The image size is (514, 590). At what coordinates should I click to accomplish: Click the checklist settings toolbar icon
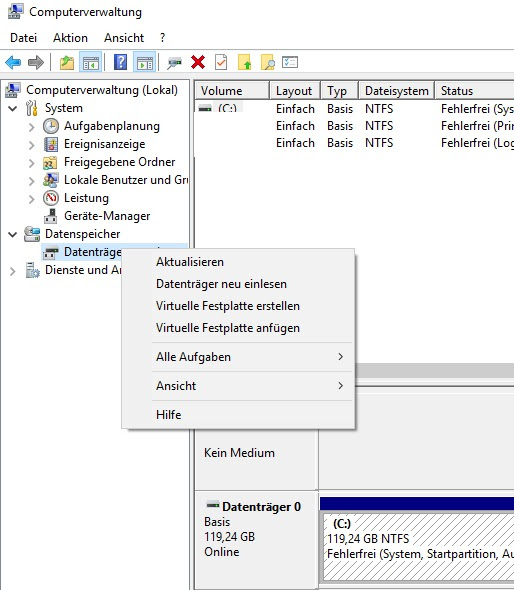tap(290, 62)
